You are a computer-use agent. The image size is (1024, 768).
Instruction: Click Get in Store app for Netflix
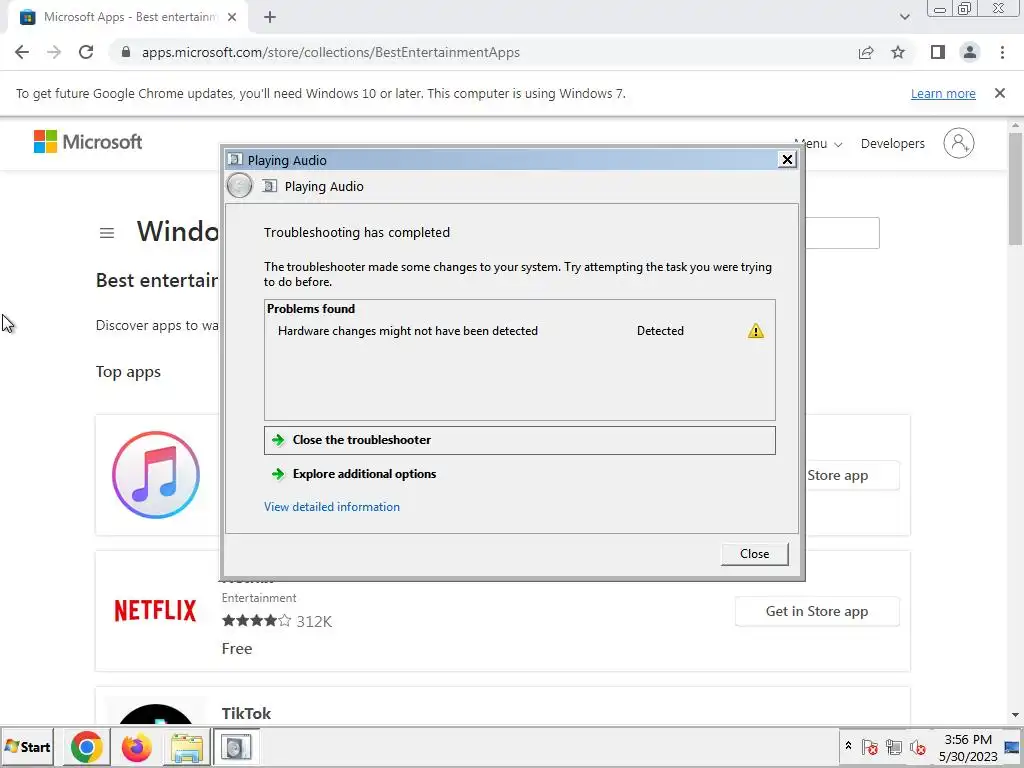pyautogui.click(x=817, y=611)
